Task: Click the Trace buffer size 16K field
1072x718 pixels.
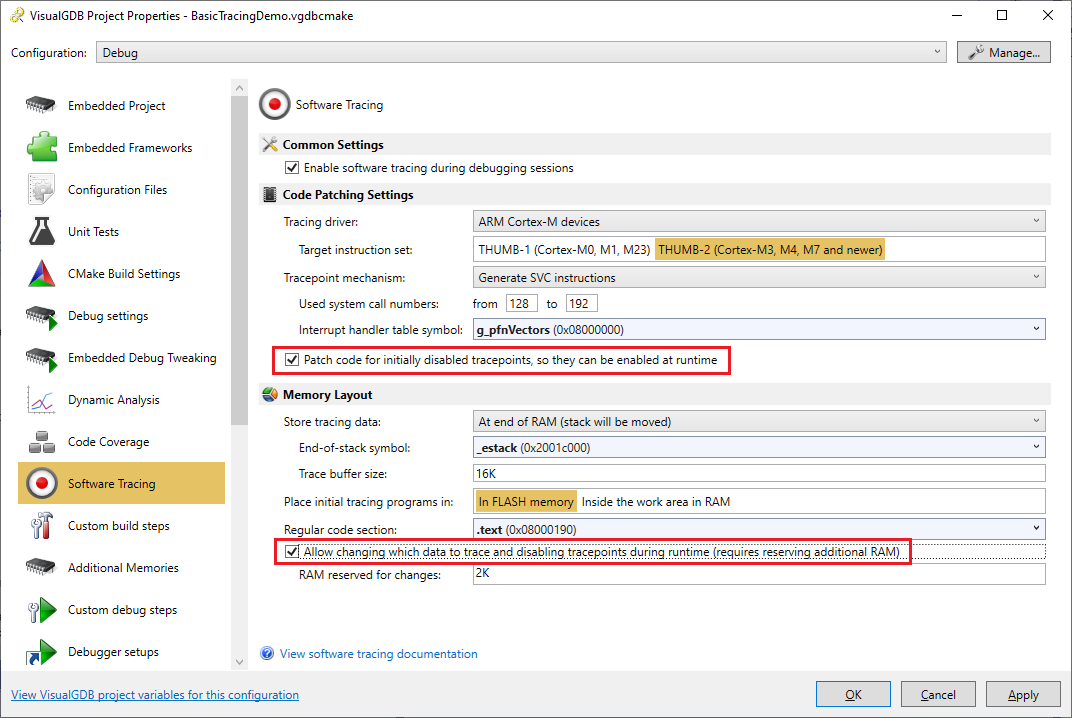Action: pyautogui.click(x=759, y=473)
